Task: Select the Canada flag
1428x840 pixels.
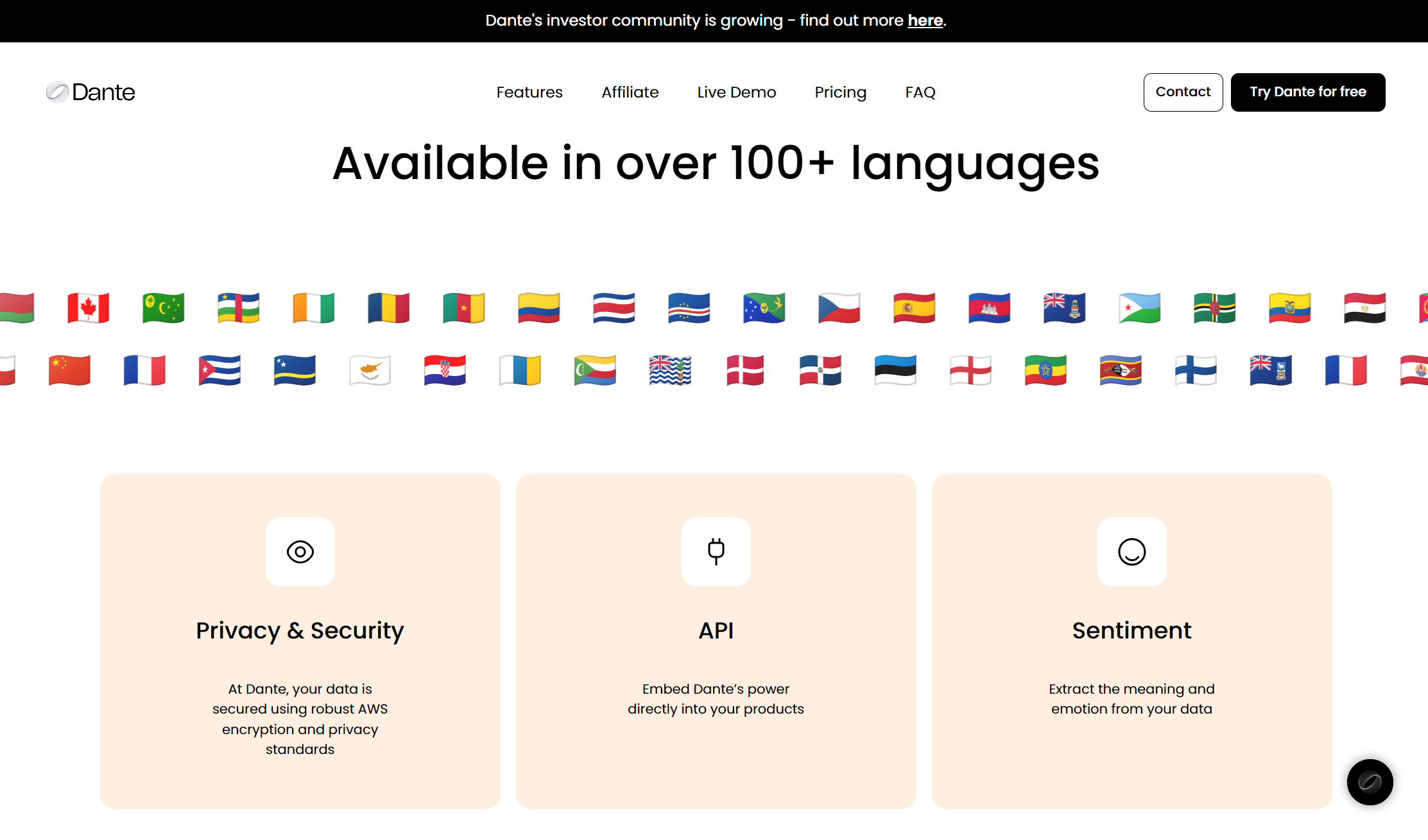Action: tap(89, 308)
